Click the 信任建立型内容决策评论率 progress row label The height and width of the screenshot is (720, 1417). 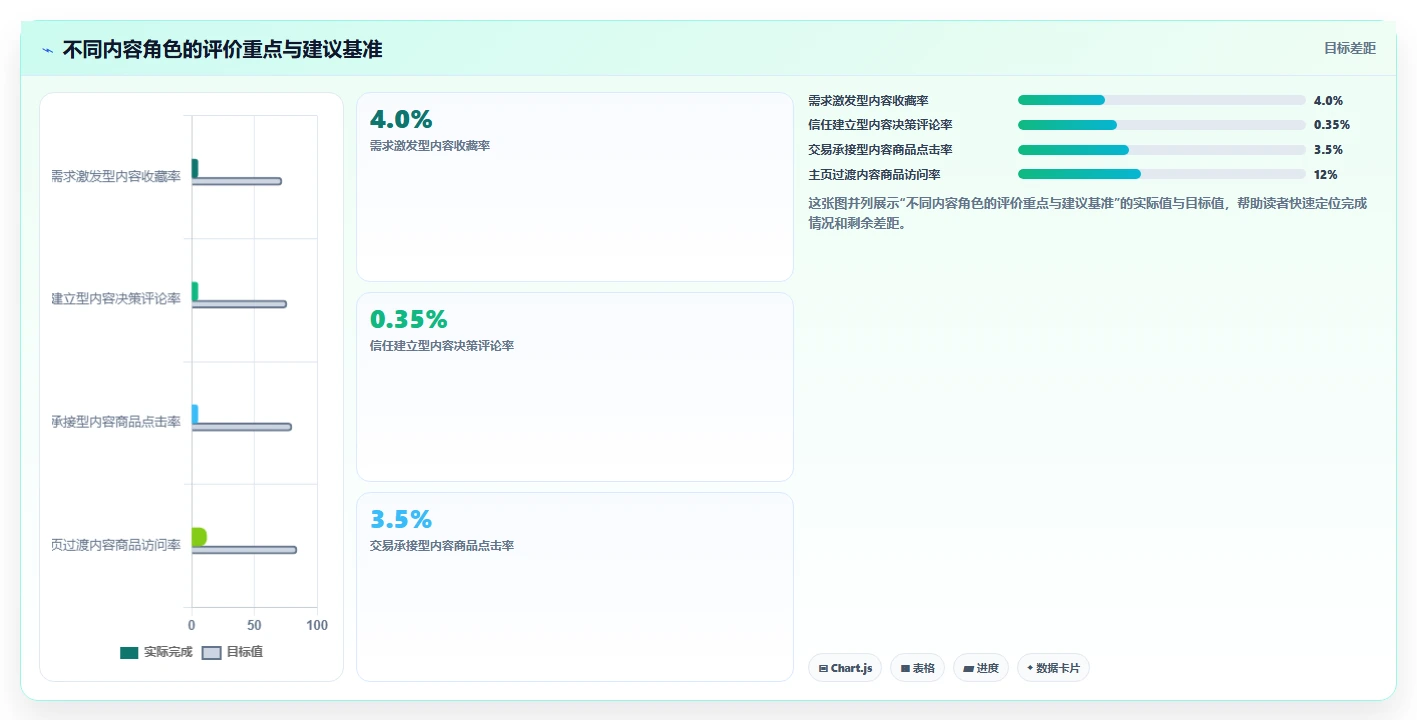(880, 125)
